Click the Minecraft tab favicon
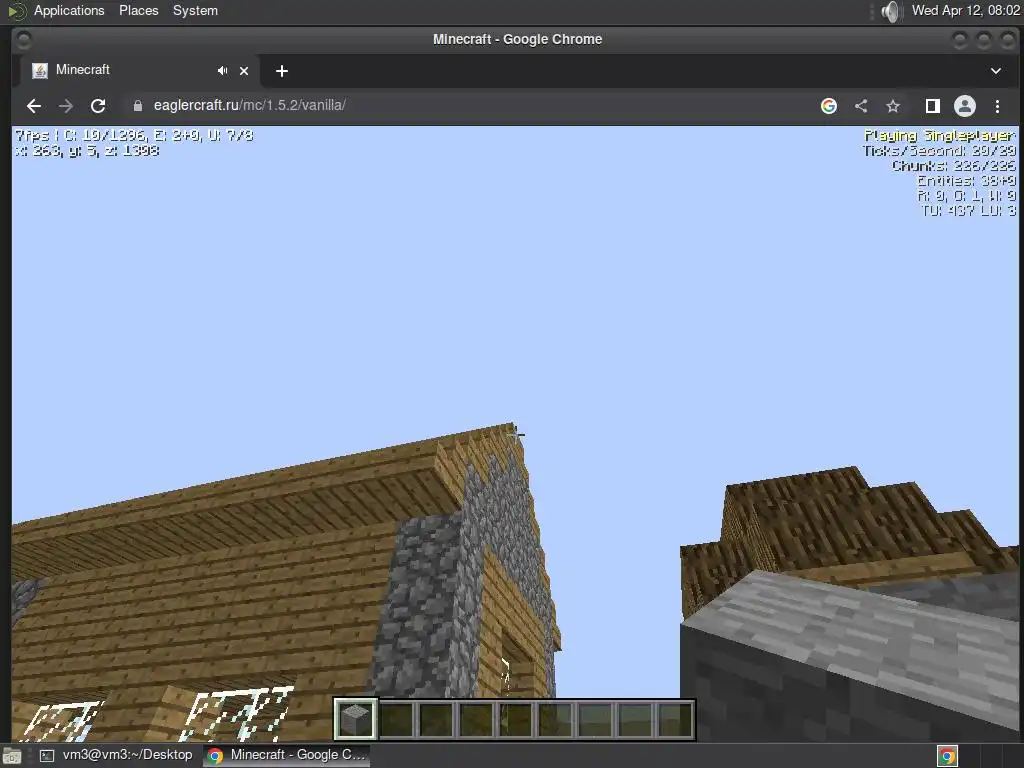Screen dimensions: 1024x768 pos(40,71)
